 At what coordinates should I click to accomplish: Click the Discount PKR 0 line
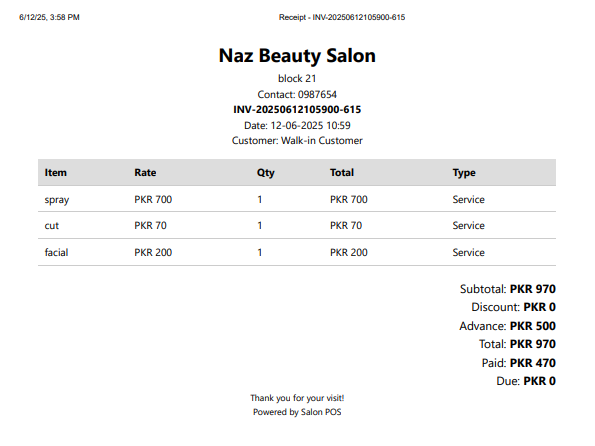[513, 307]
